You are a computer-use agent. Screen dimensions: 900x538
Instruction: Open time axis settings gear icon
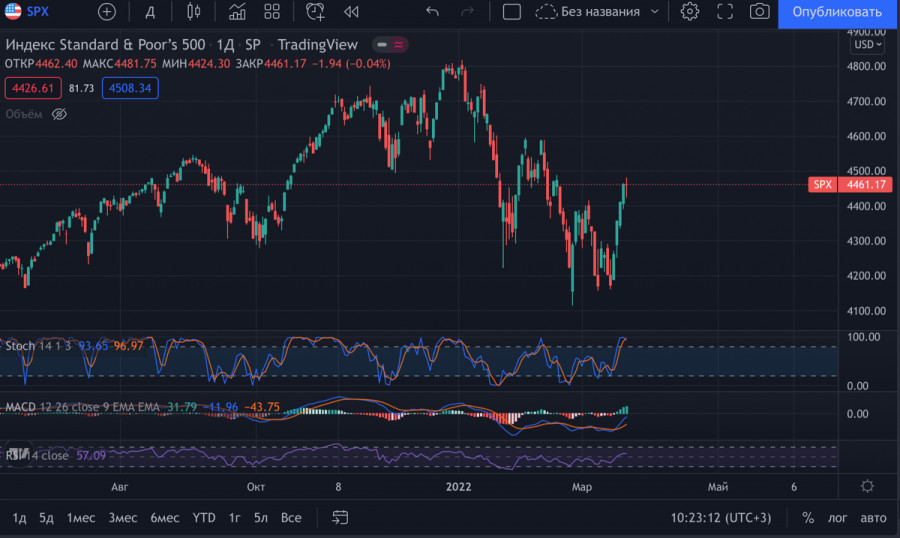(x=867, y=486)
